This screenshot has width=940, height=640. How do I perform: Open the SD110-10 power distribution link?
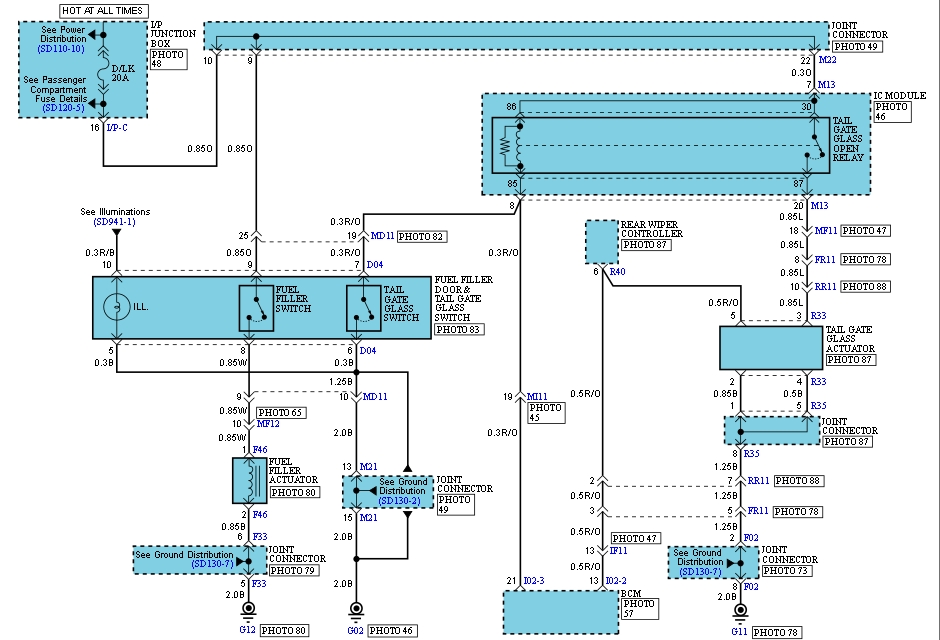pos(61,48)
